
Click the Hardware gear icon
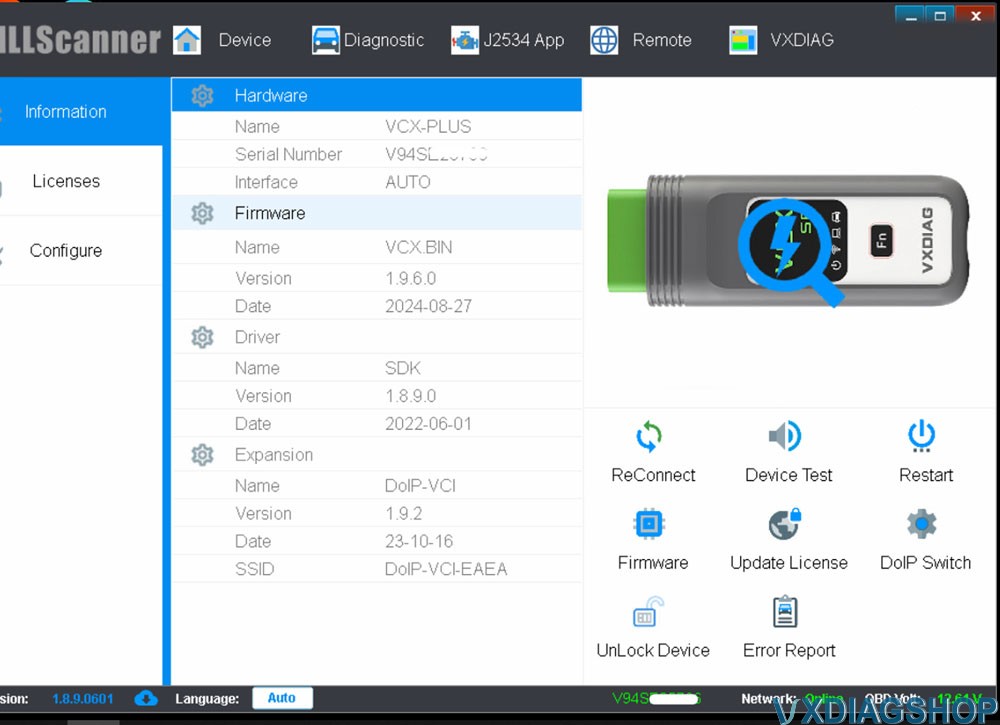(202, 96)
